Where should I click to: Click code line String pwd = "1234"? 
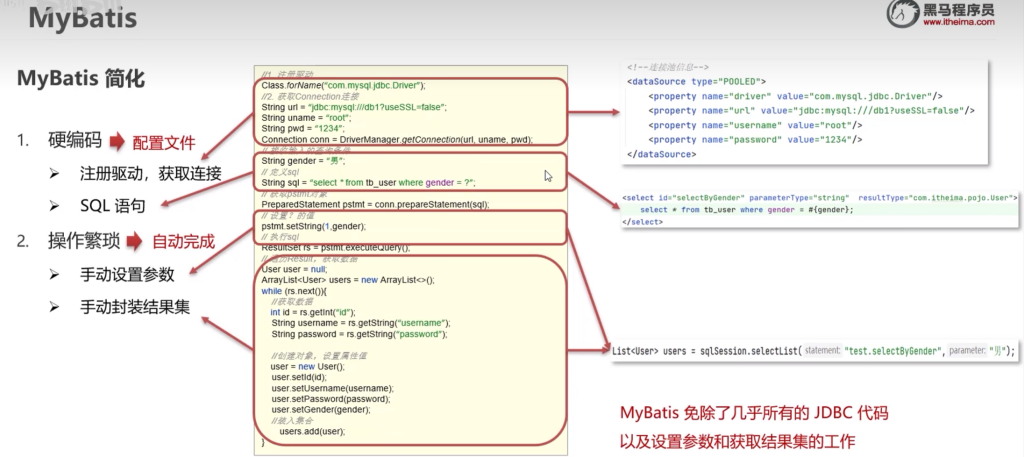pyautogui.click(x=302, y=129)
